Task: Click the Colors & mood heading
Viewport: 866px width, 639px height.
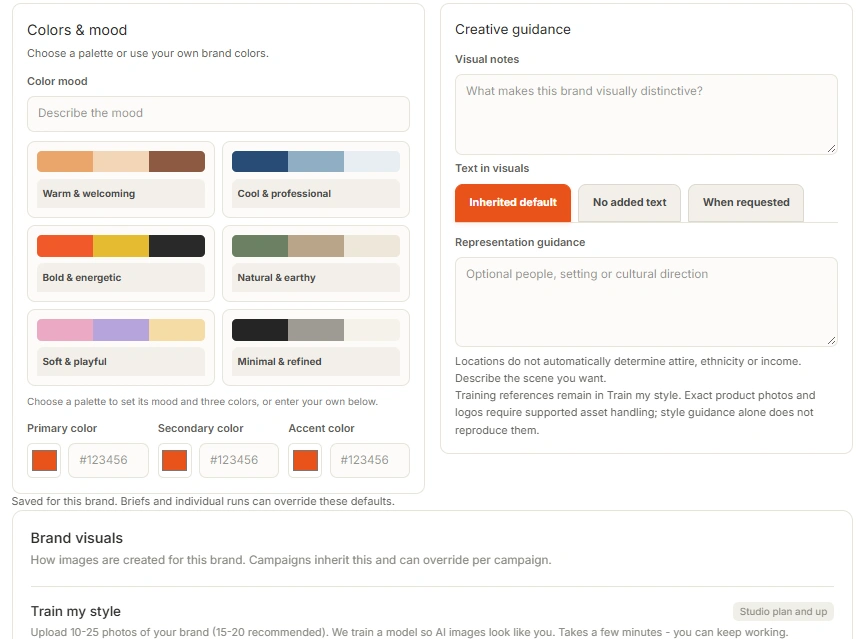Action: [77, 30]
